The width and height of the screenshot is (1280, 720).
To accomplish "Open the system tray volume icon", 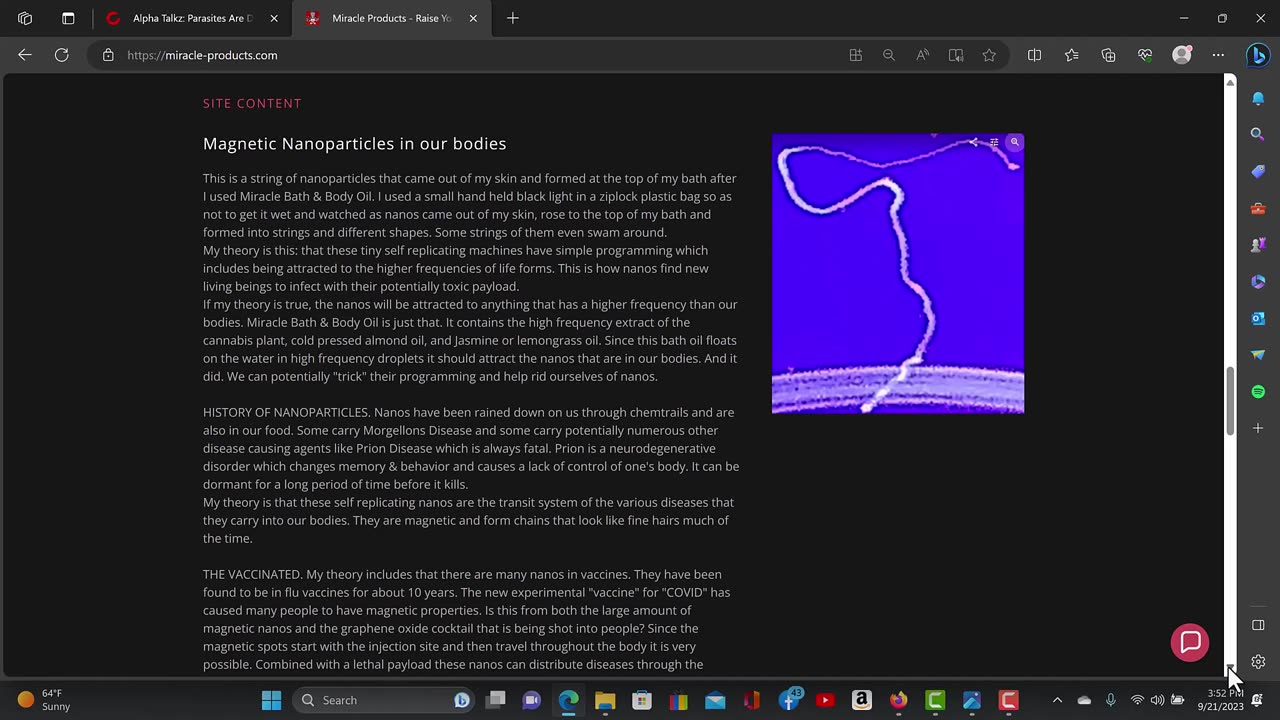I will [1157, 700].
